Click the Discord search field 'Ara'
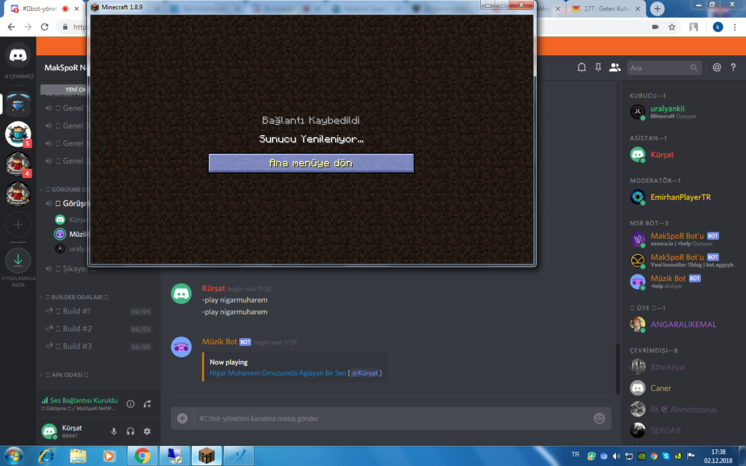This screenshot has height=466, width=746. click(664, 68)
